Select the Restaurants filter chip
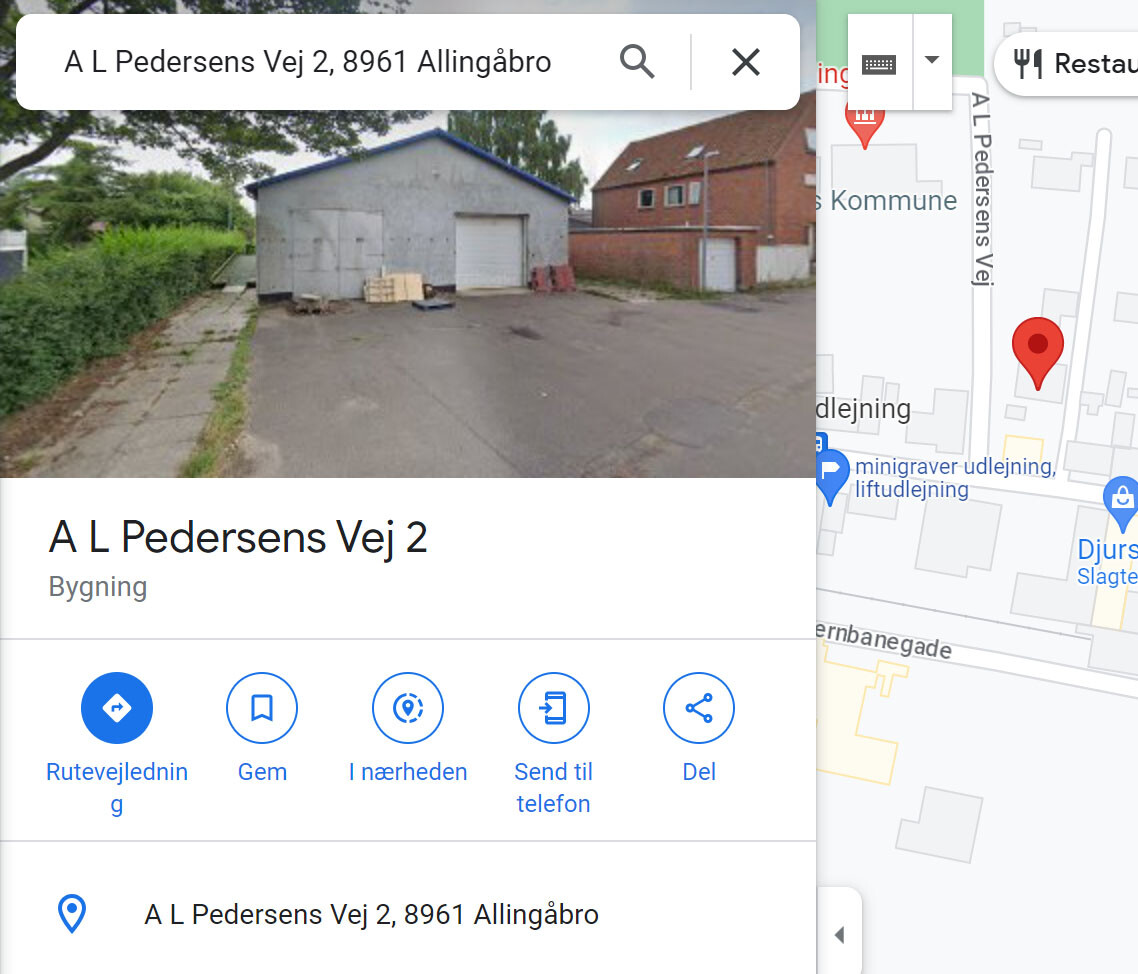Screen dimensions: 1138x974 tap(1068, 64)
